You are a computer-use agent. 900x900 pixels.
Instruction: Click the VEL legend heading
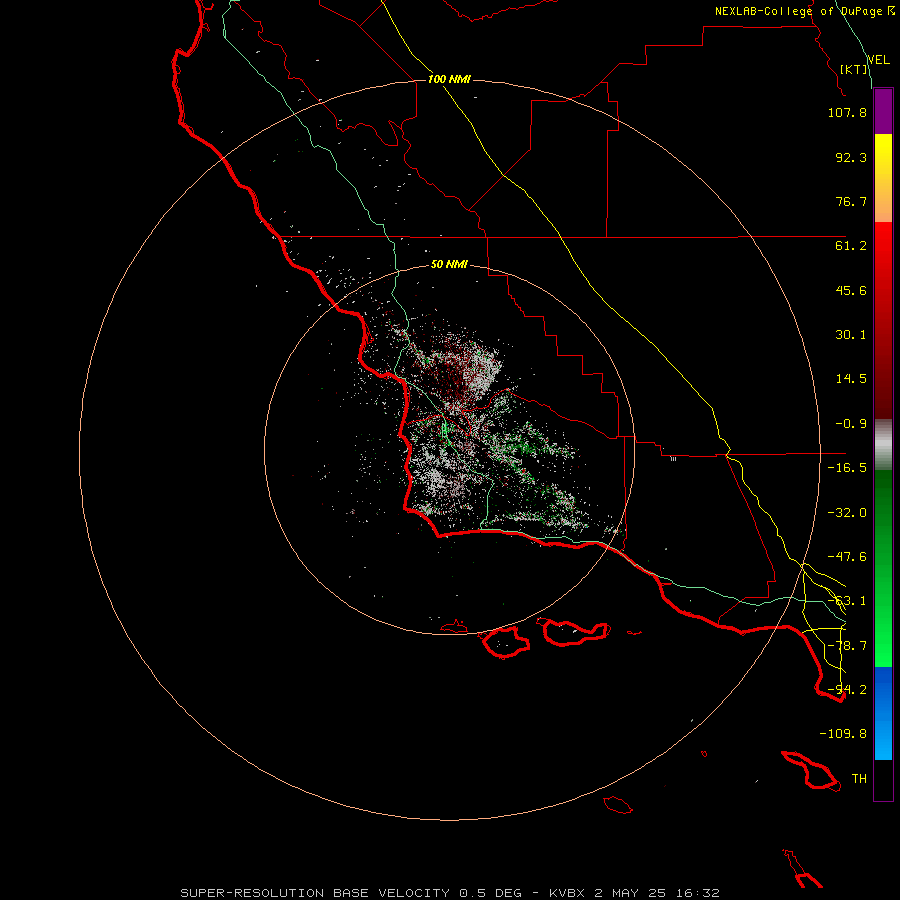[x=878, y=60]
